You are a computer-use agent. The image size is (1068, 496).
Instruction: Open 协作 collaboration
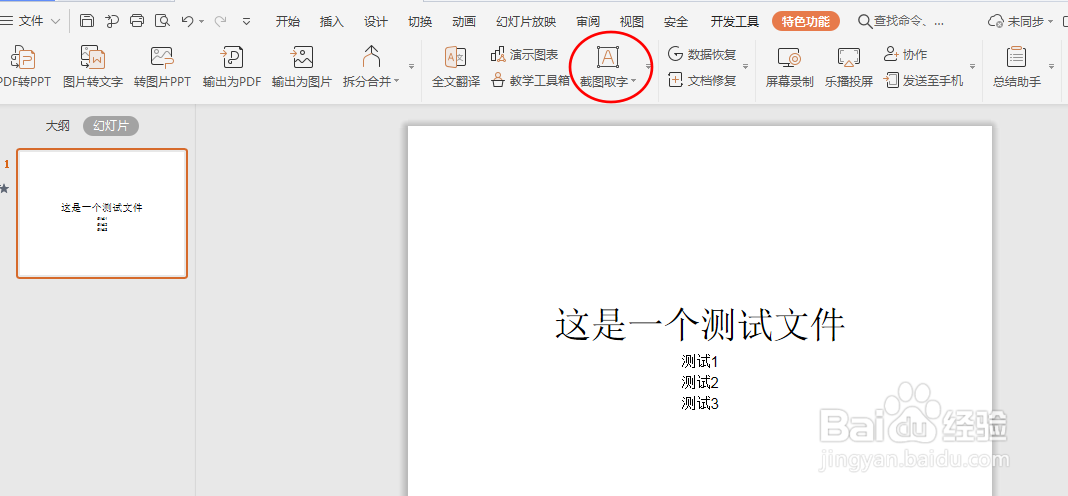click(905, 55)
